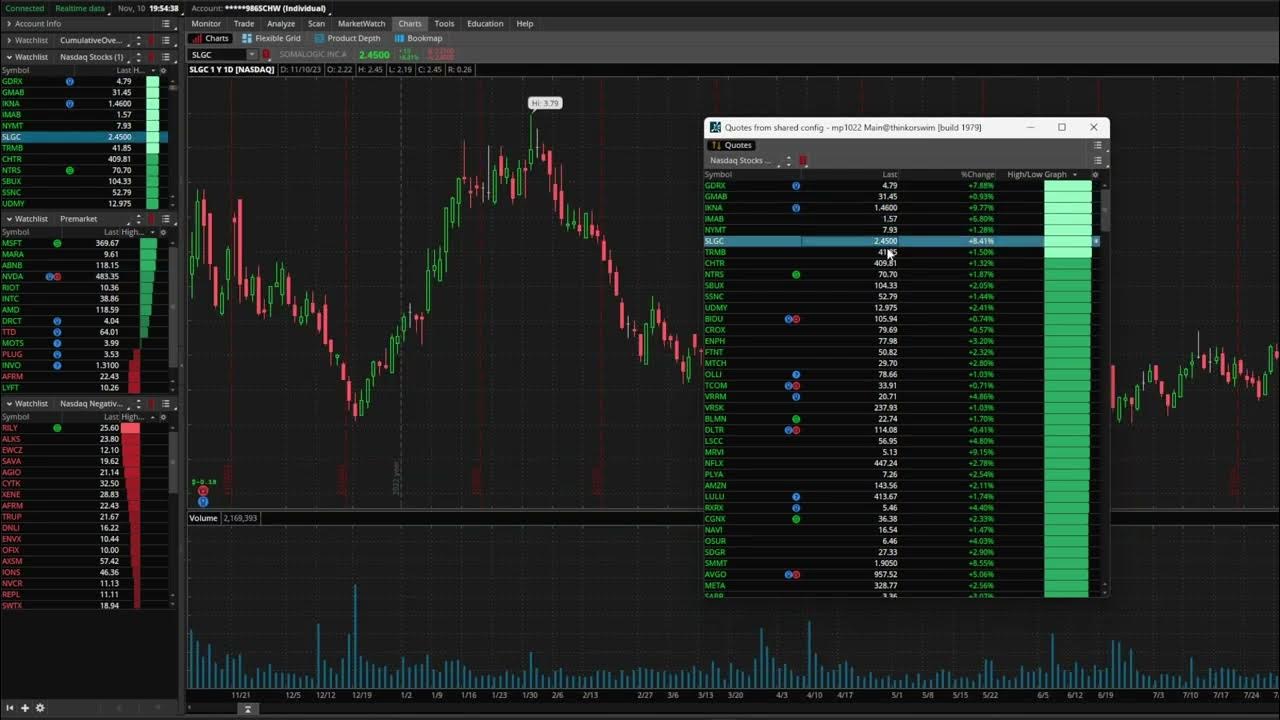
Task: Open Flexible Grid icon
Action: tap(246, 38)
